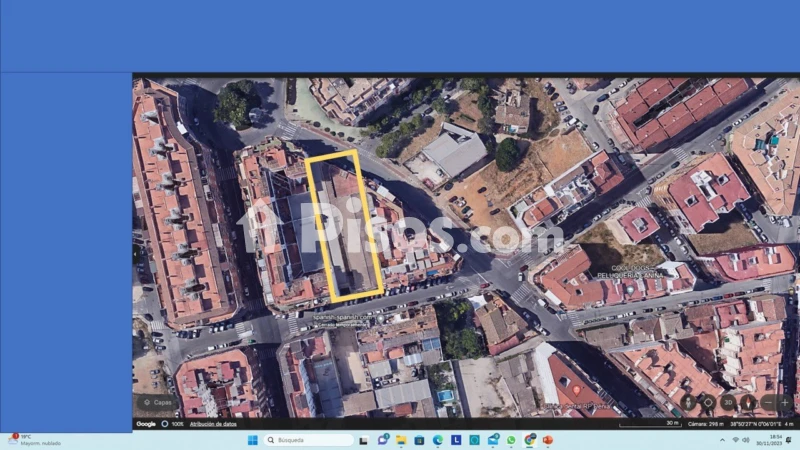The height and width of the screenshot is (450, 800).
Task: Open Task View from the taskbar
Action: point(363,440)
